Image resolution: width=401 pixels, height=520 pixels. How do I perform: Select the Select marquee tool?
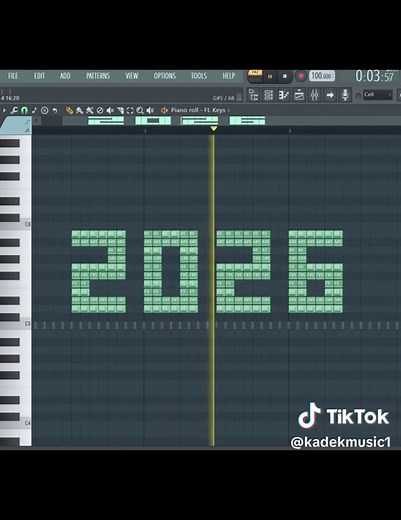130,110
